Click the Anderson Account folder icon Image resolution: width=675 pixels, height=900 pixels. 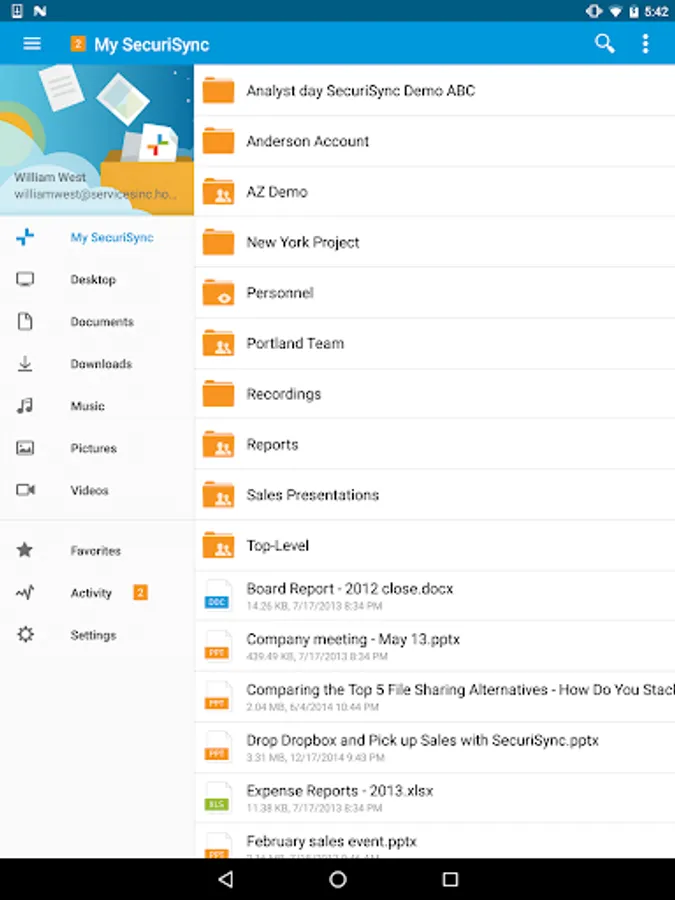click(x=219, y=141)
